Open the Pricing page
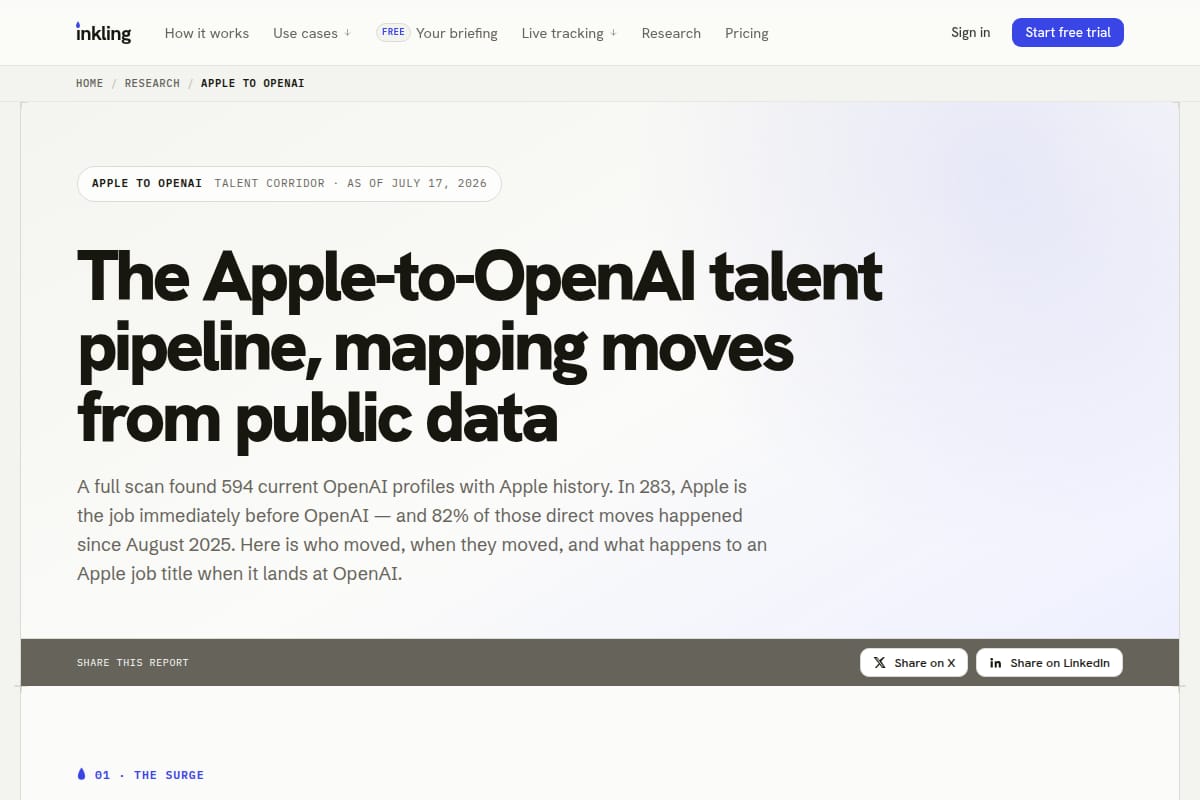1200x800 pixels. (747, 33)
